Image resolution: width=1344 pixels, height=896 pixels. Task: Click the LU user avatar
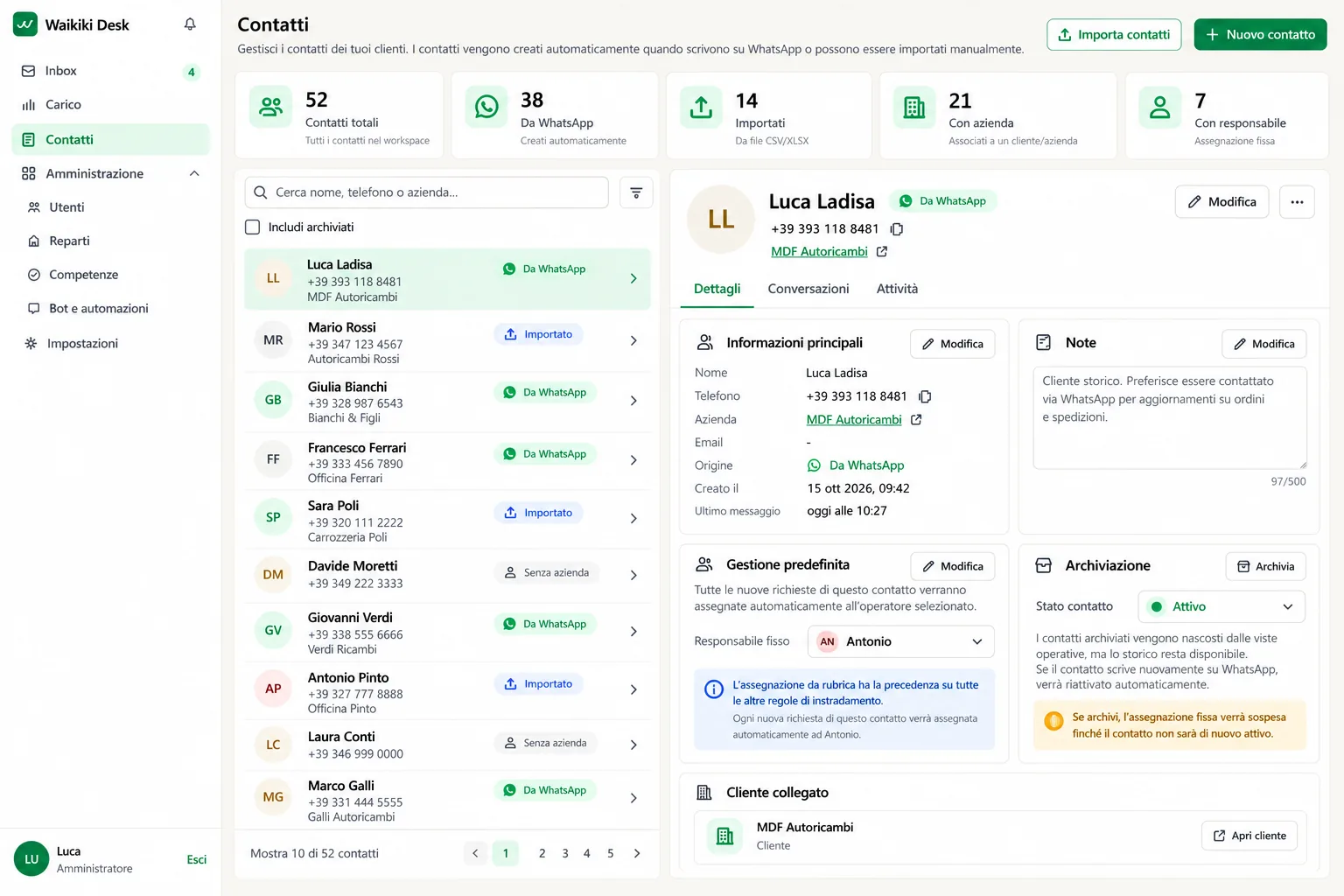click(31, 859)
